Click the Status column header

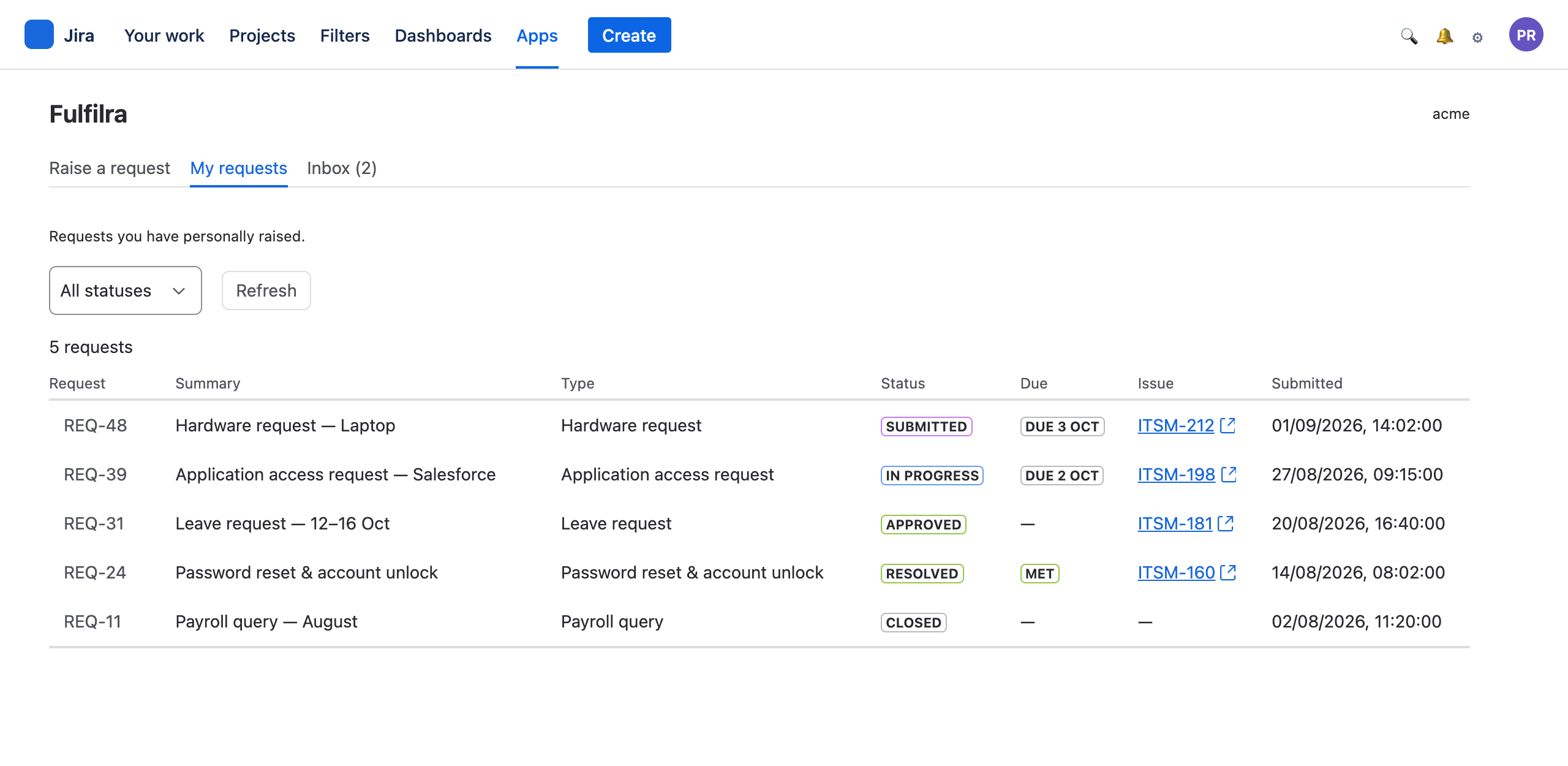(903, 384)
